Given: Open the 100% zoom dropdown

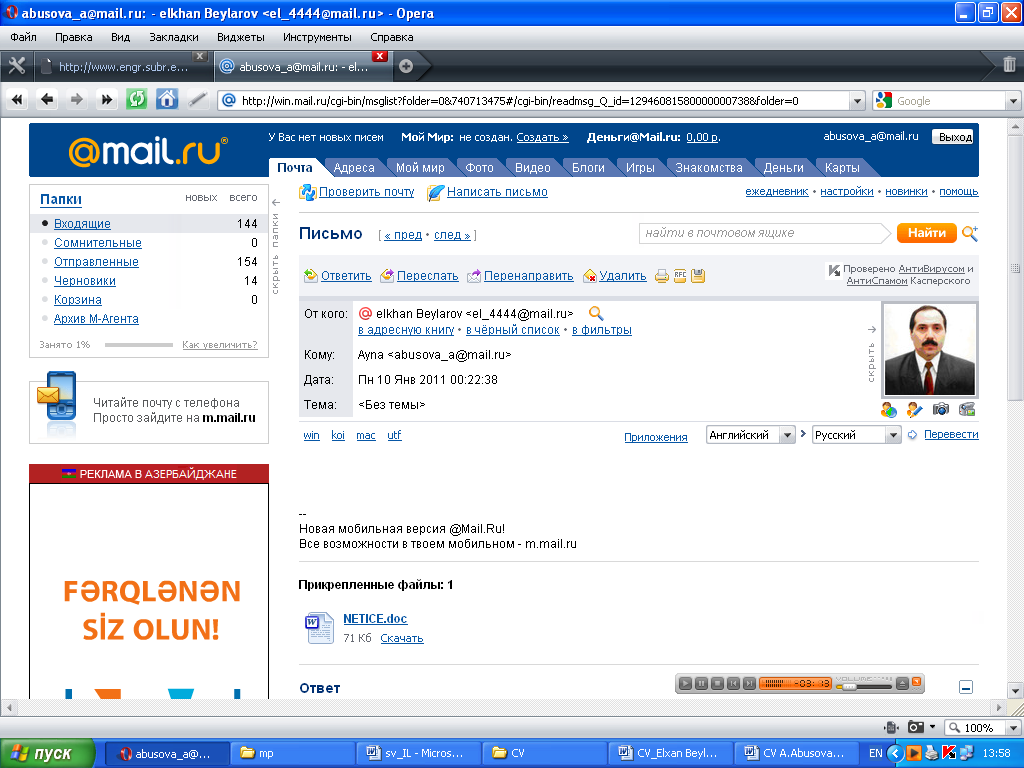Looking at the screenshot, I should pyautogui.click(x=1013, y=728).
